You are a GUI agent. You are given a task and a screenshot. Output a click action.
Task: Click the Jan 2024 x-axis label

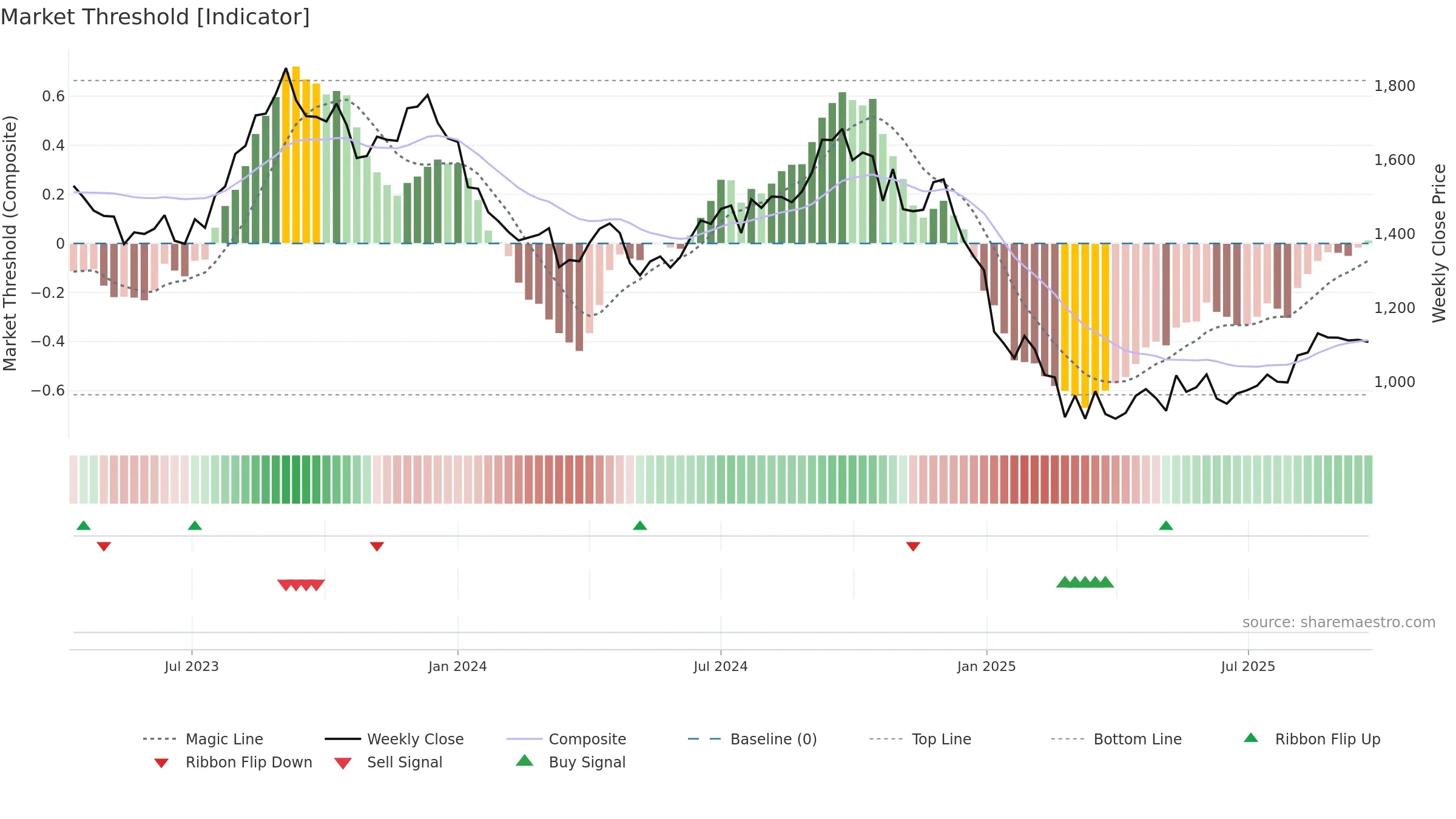pos(457,666)
